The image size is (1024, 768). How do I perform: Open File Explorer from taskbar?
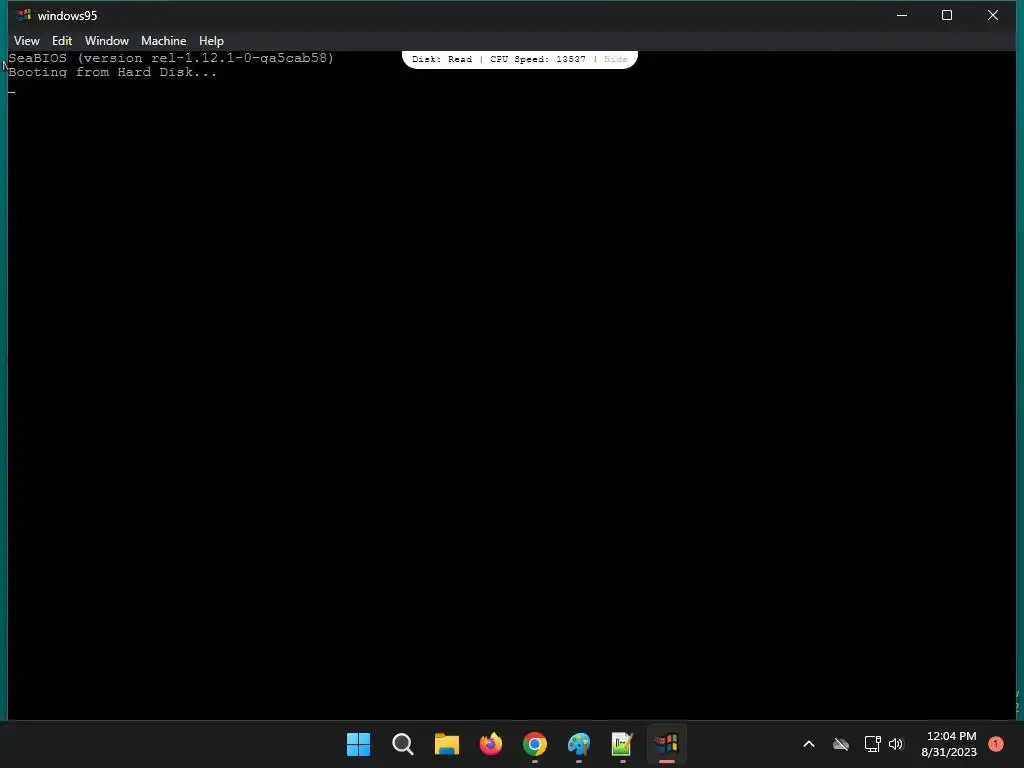click(x=447, y=744)
